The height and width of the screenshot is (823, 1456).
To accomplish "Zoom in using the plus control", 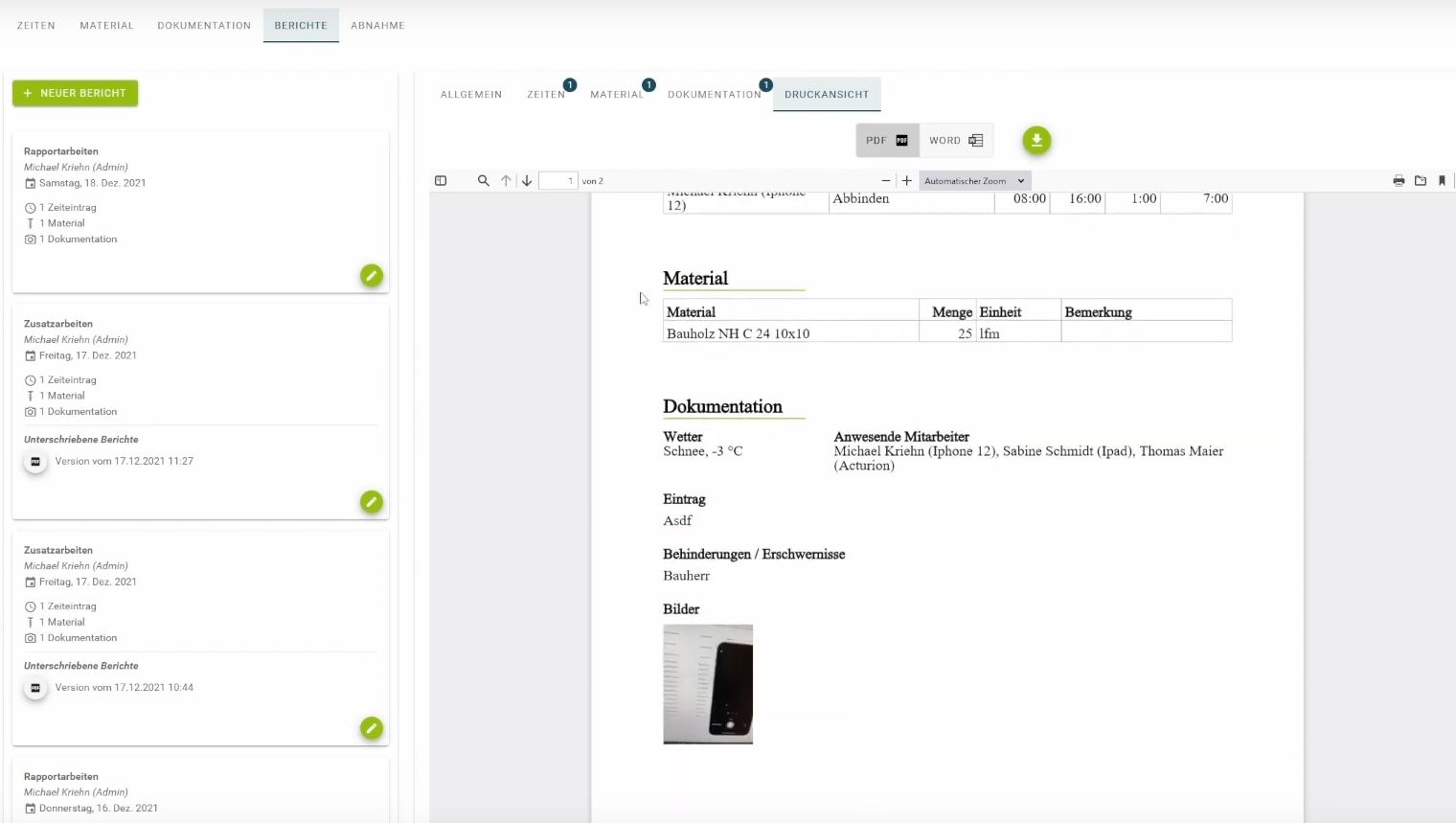I will [x=906, y=180].
